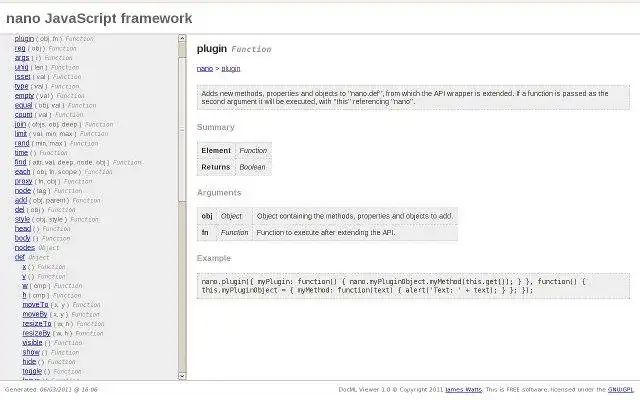The height and width of the screenshot is (400, 640).
Task: Click the sidebar scroll up arrow
Action: click(182, 38)
